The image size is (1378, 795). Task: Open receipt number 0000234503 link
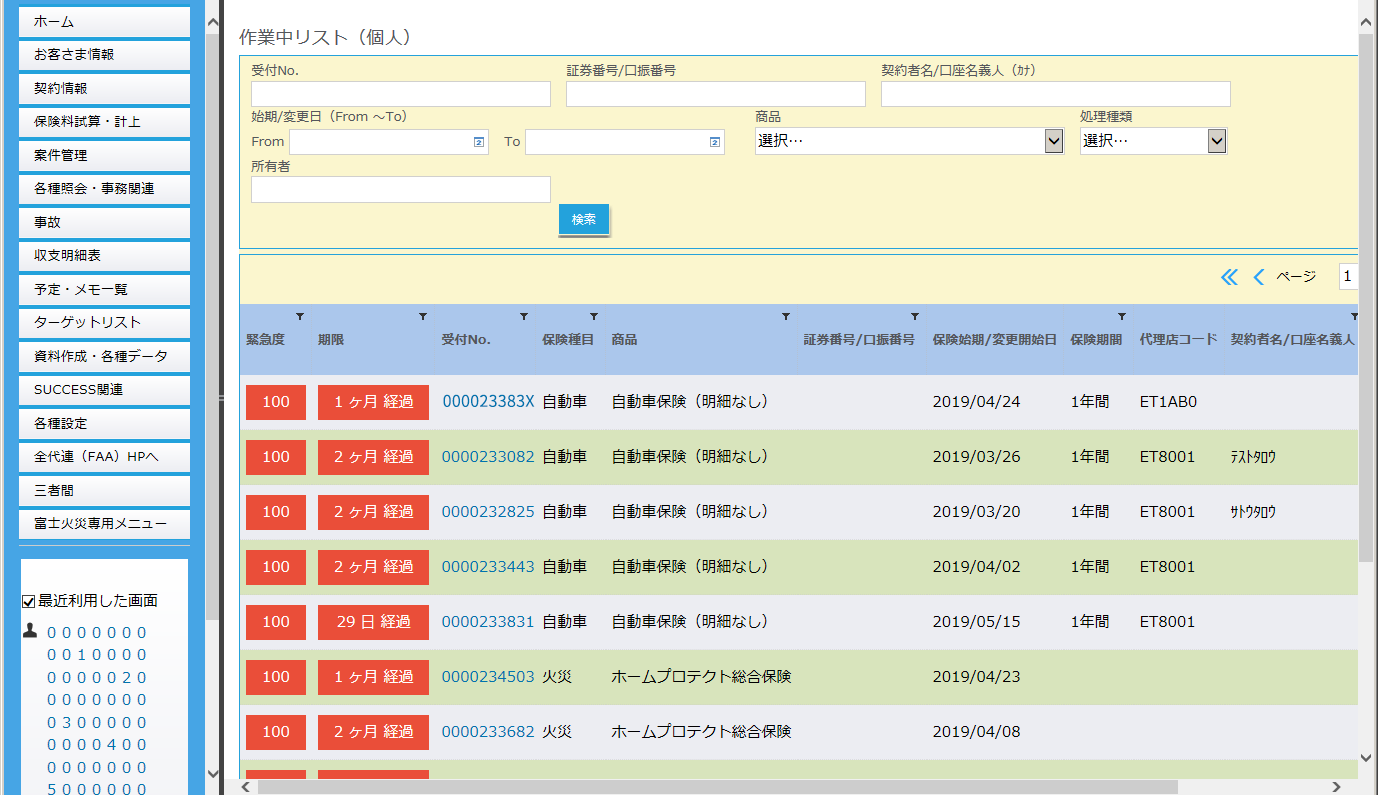click(x=488, y=677)
